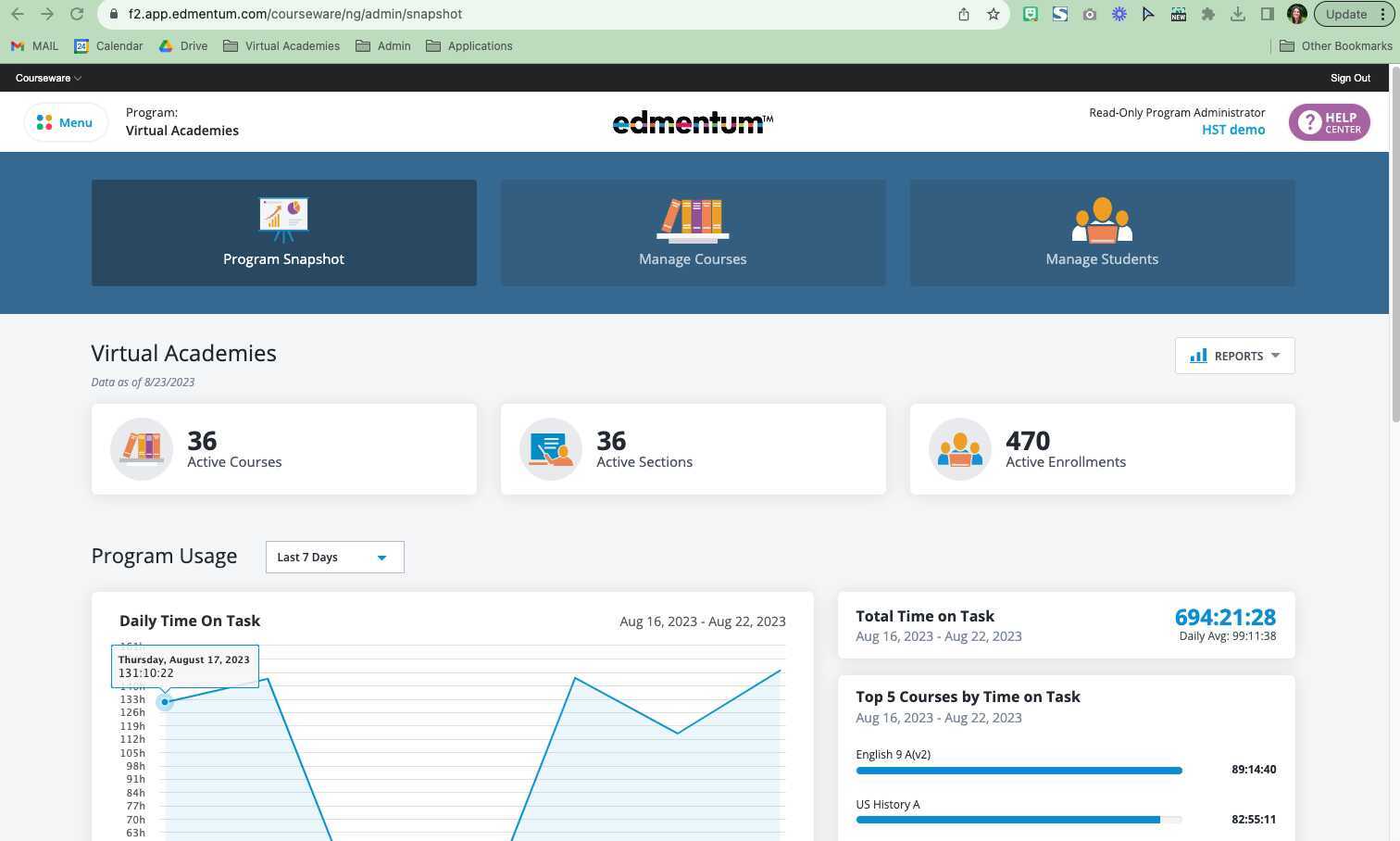
Task: Click the data point tooltip for August 17
Action: click(x=184, y=666)
